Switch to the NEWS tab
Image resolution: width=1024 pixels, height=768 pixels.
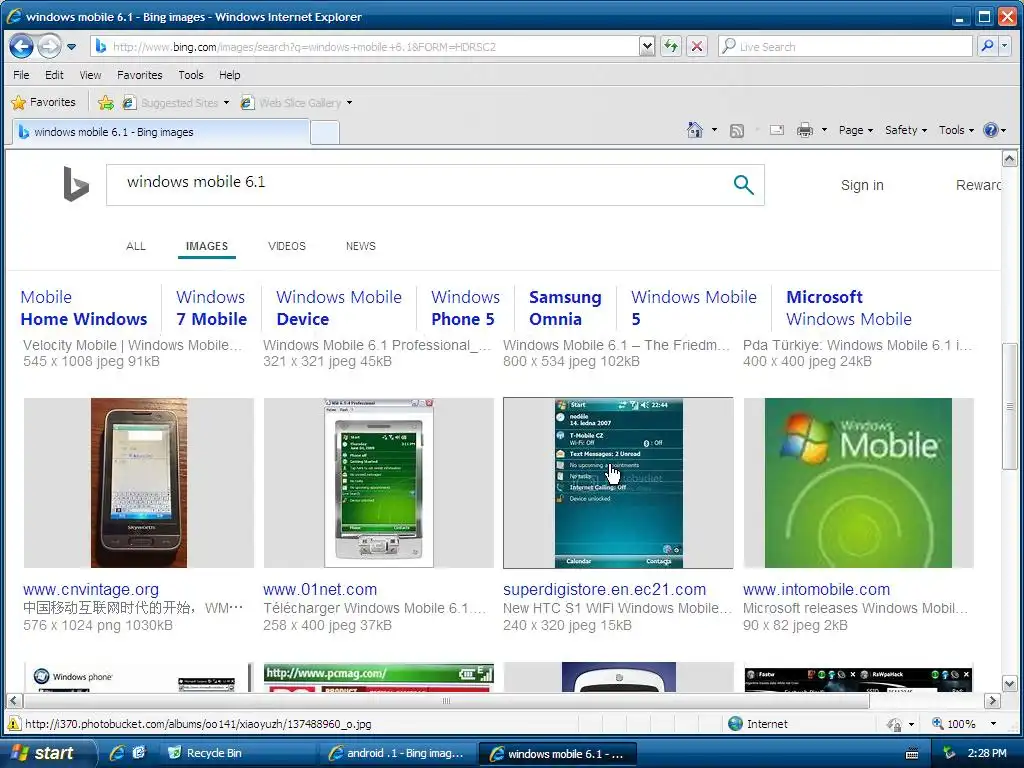360,246
